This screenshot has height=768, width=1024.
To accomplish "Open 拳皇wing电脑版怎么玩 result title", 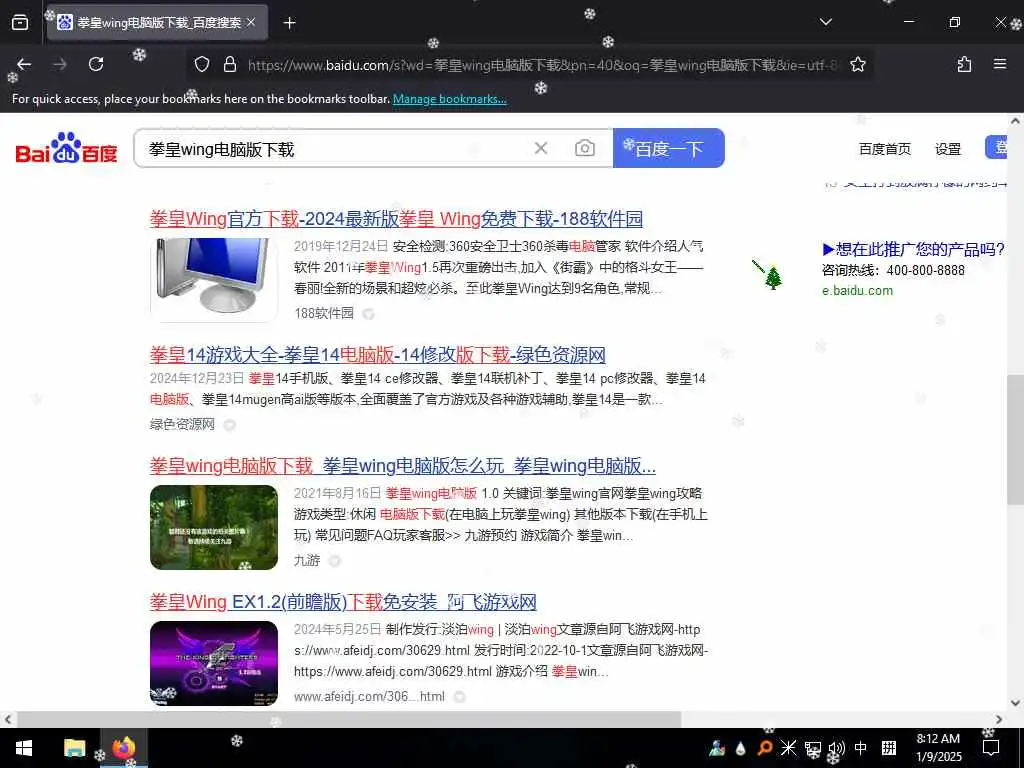I will (403, 466).
